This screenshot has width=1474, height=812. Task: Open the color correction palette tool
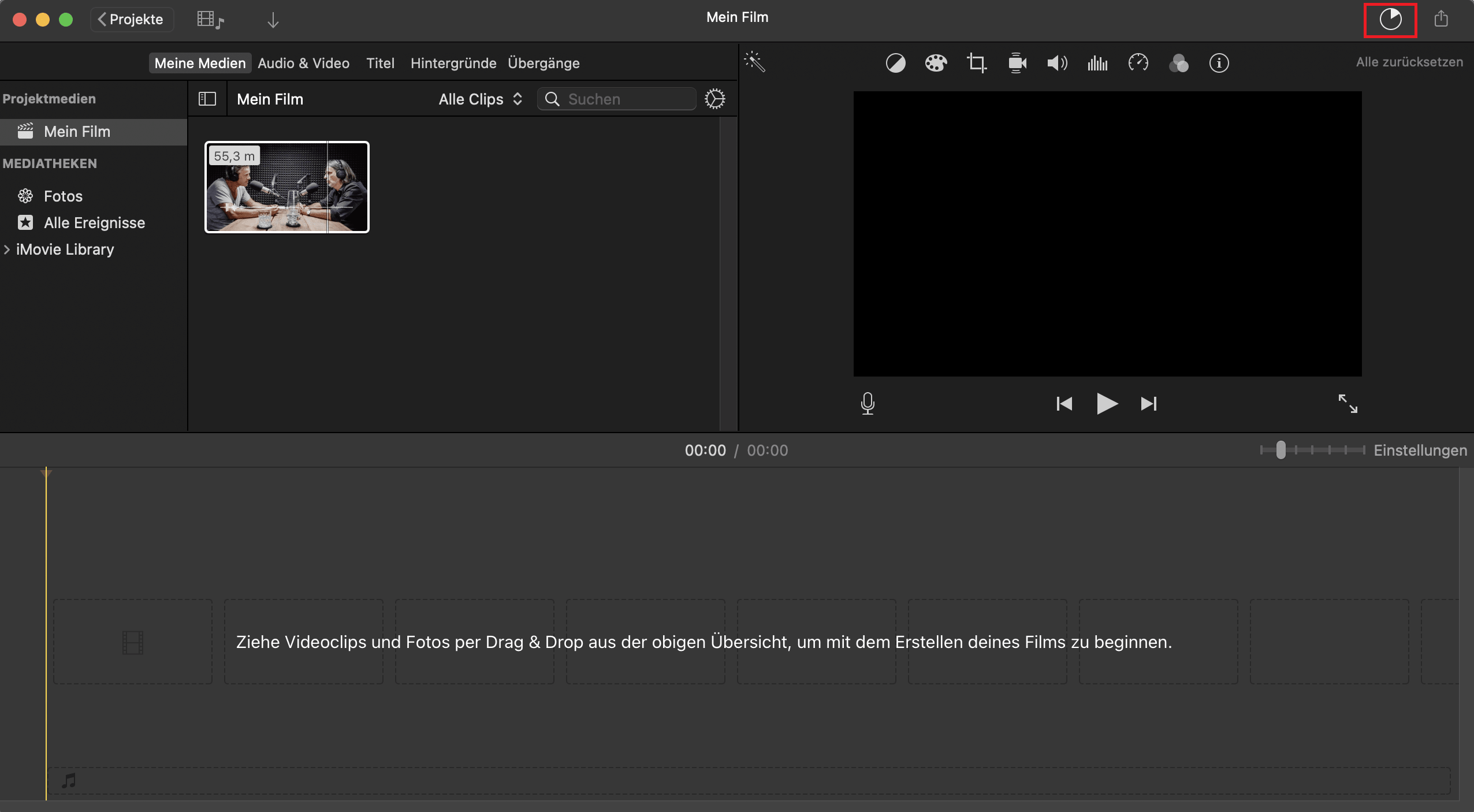[x=936, y=63]
